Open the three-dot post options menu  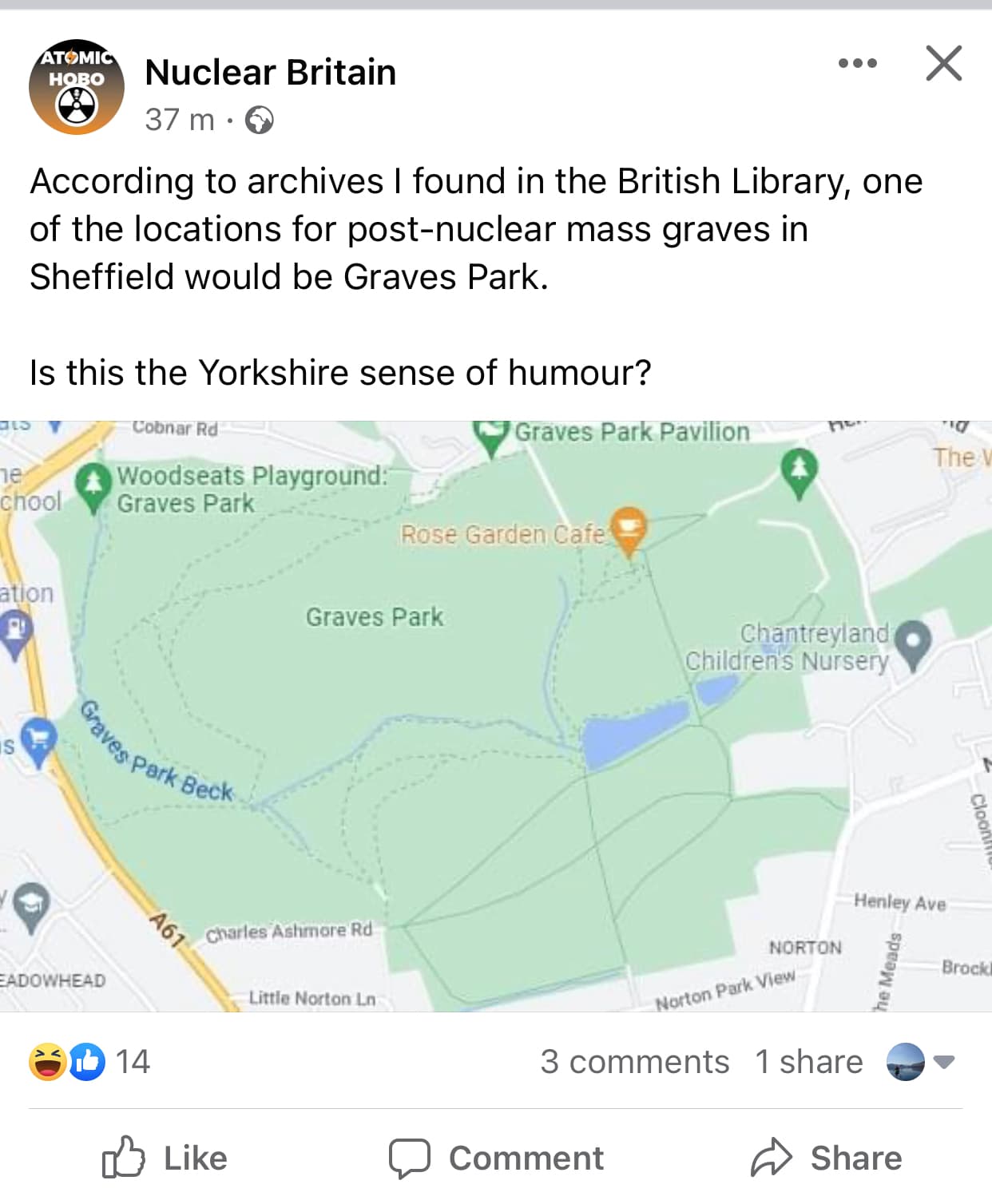[858, 63]
